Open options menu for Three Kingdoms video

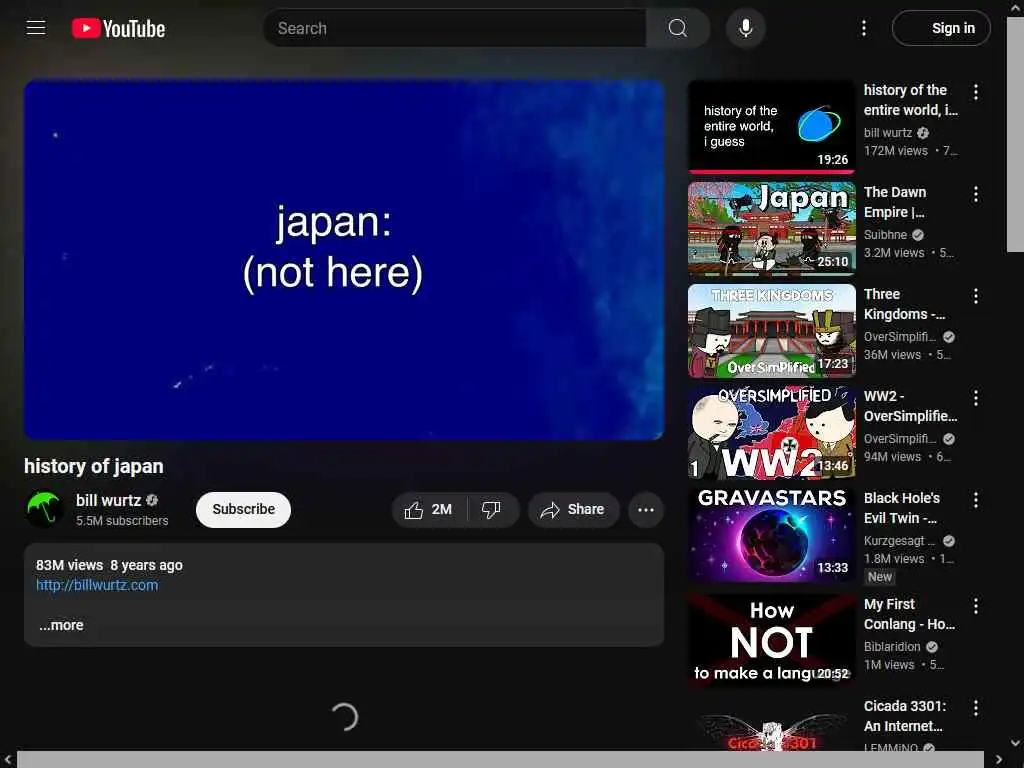coord(976,296)
